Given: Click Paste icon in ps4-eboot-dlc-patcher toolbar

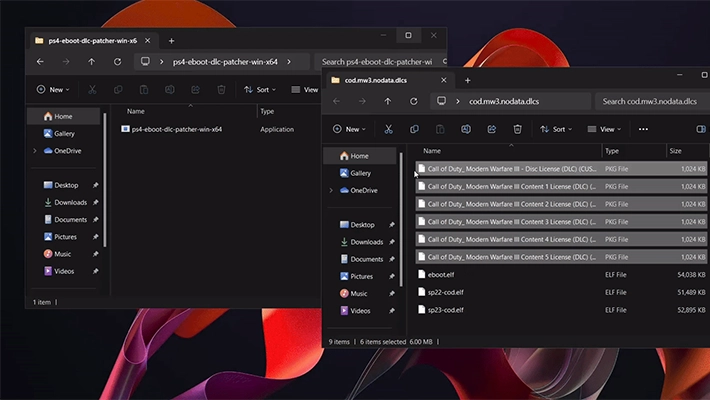Looking at the screenshot, I should click(144, 90).
